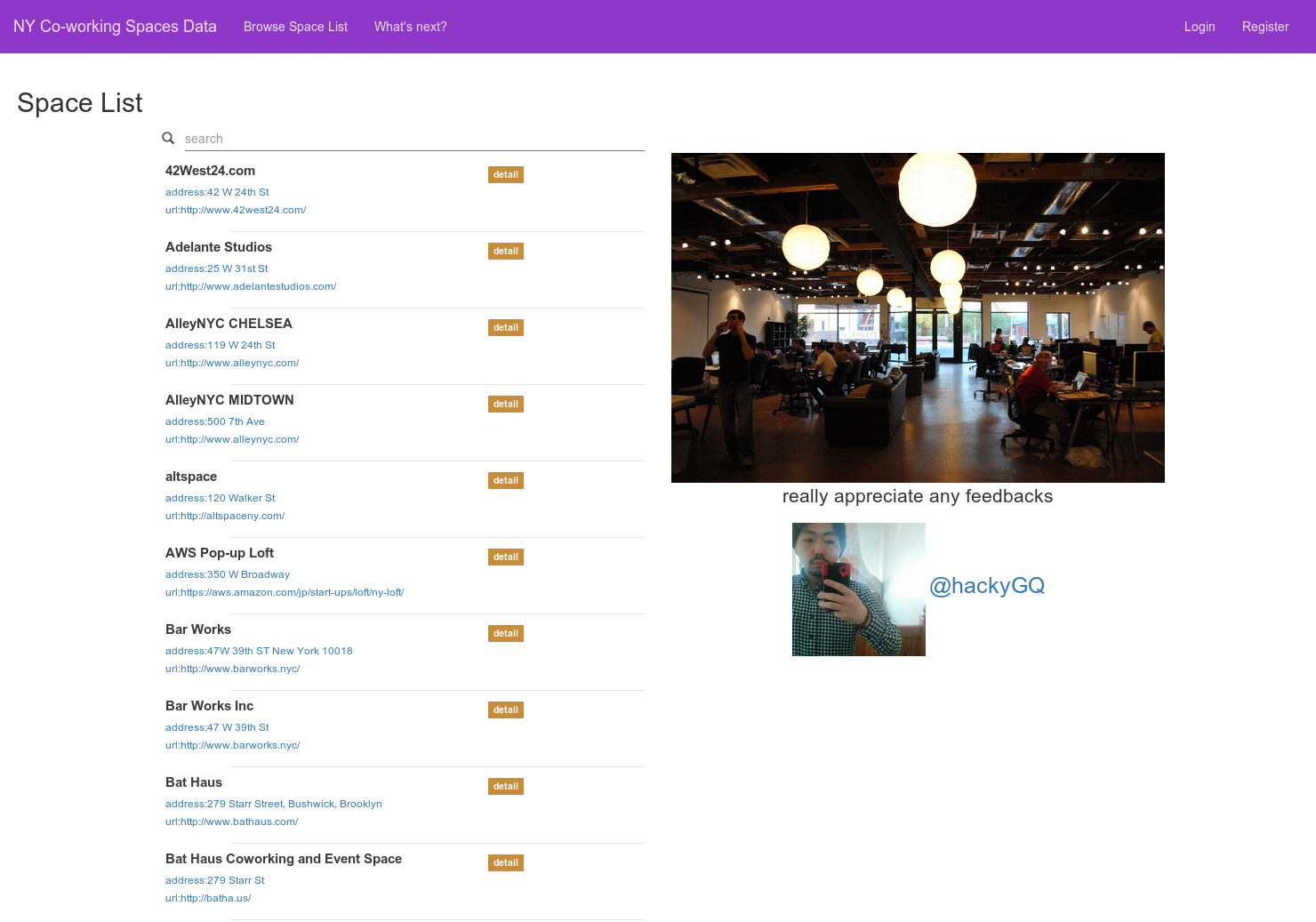Select Browse Space List in navbar

(295, 27)
